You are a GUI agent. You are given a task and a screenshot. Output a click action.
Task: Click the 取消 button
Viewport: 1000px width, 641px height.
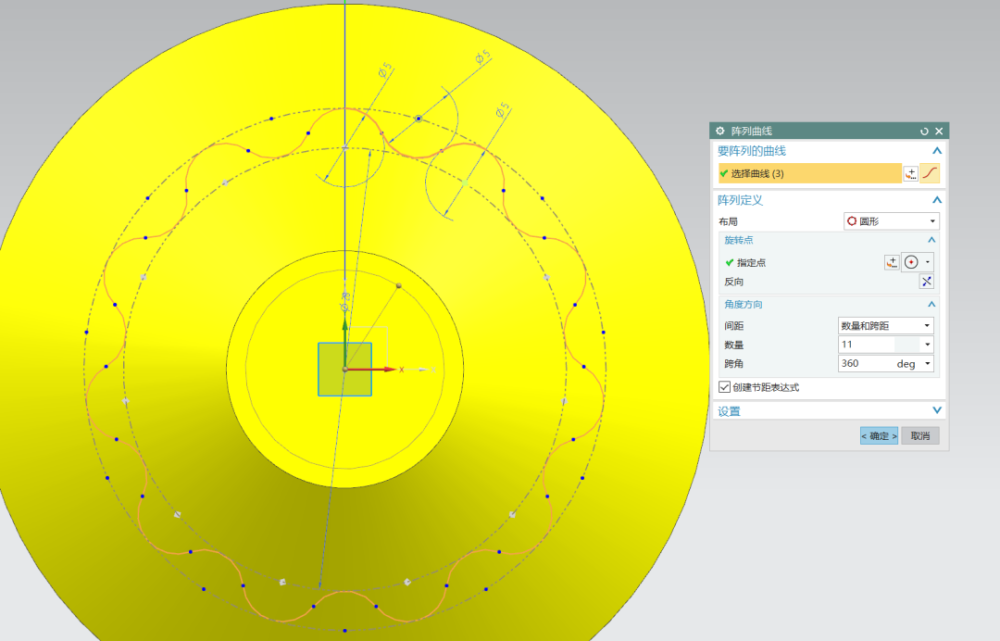coord(920,436)
